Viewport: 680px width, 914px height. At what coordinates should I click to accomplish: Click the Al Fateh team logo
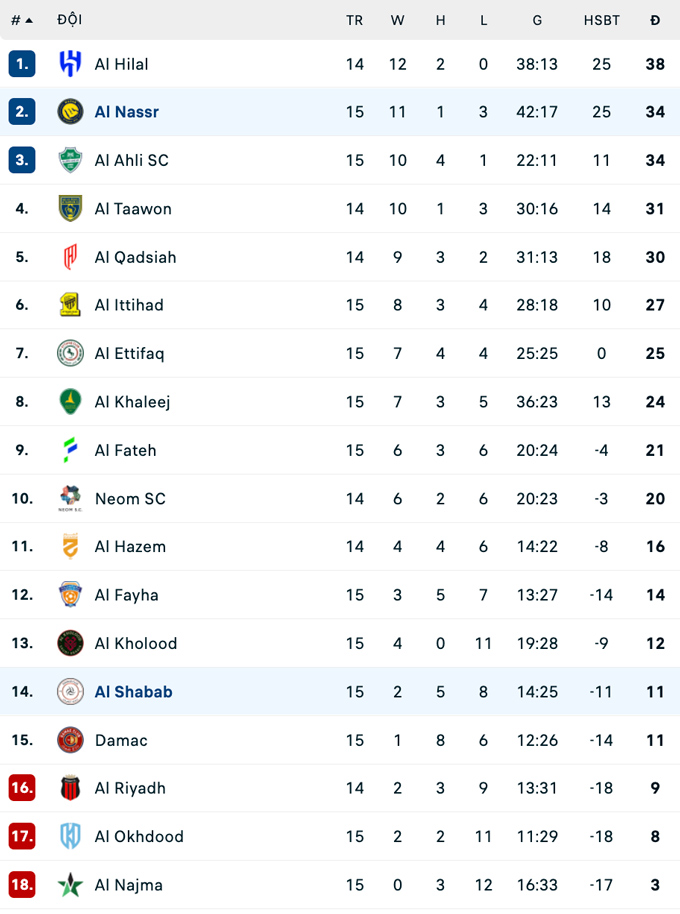[70, 450]
